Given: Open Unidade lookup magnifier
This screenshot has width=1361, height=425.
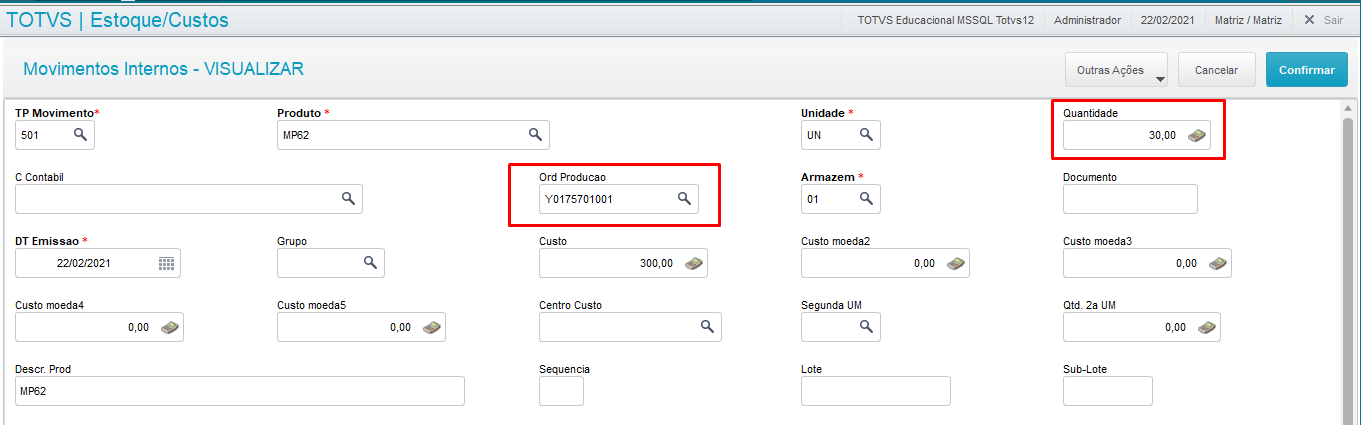Looking at the screenshot, I should 866,134.
